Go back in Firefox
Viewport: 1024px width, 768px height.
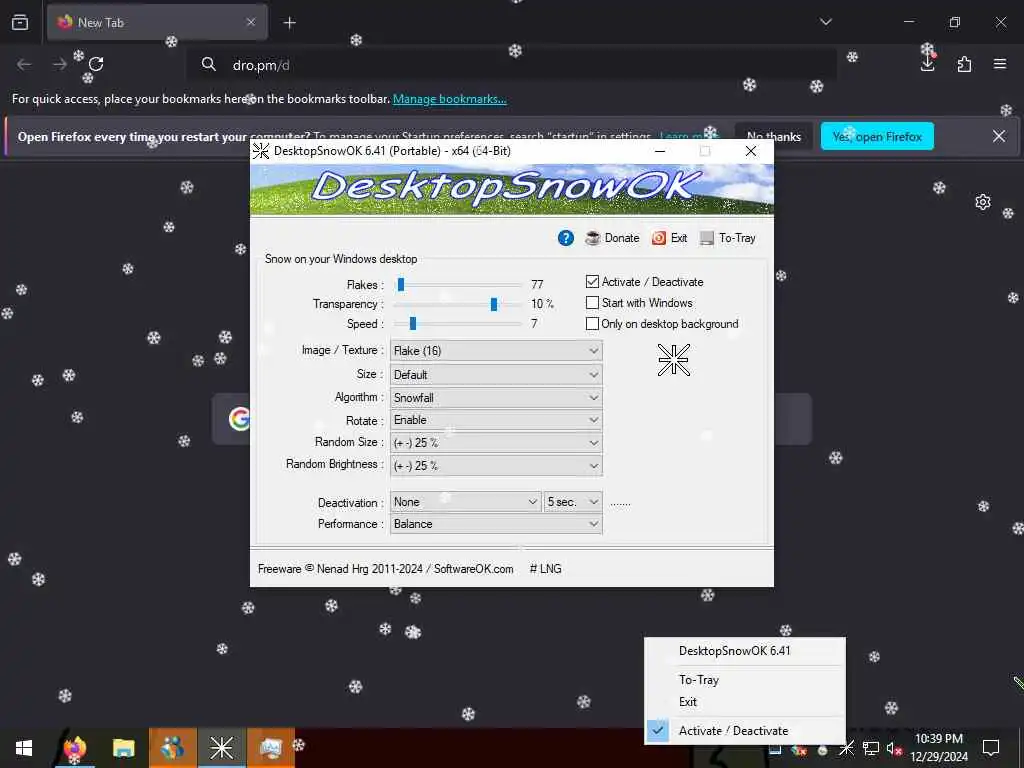point(24,64)
